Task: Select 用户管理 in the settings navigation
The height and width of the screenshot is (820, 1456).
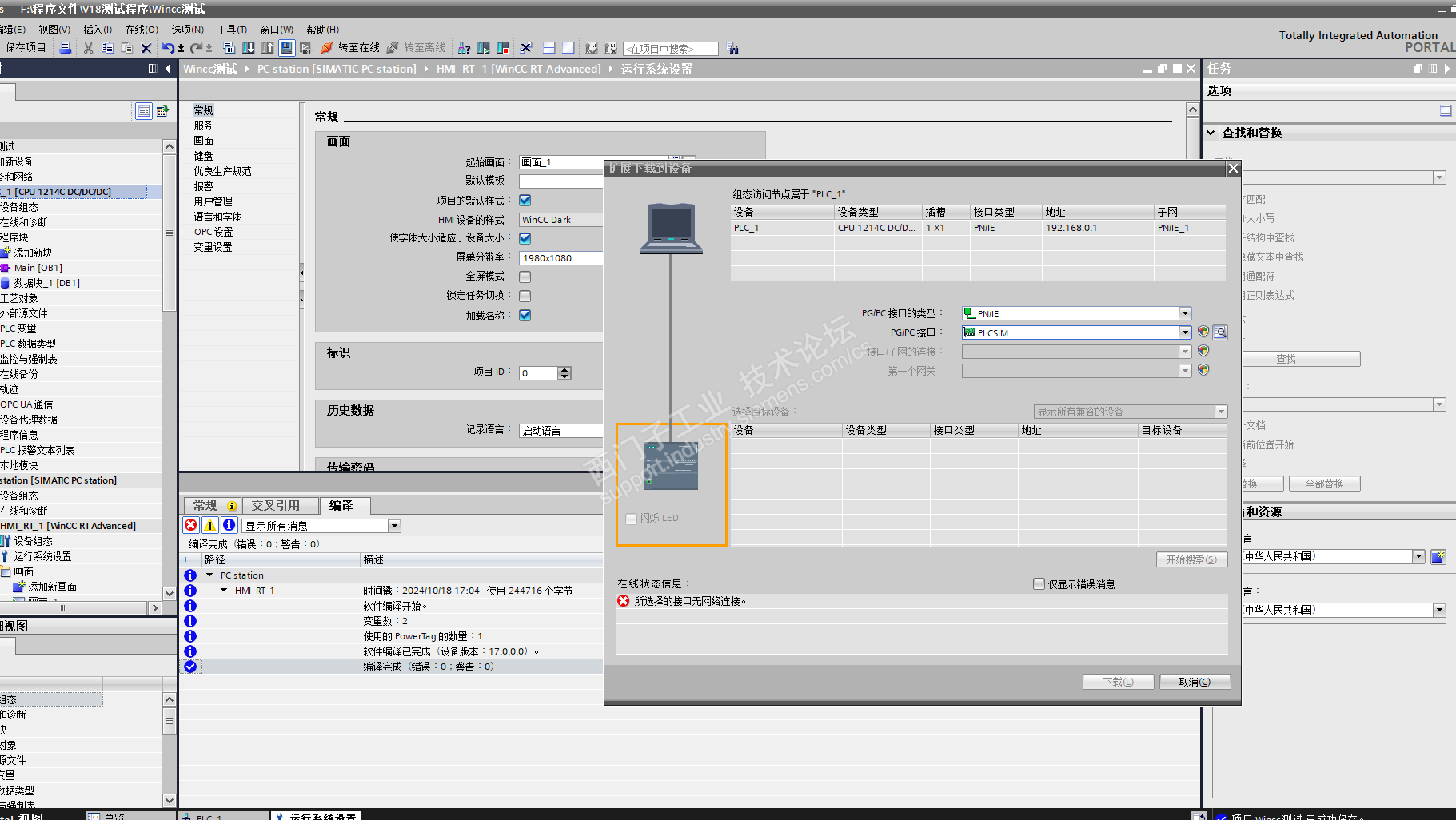Action: (213, 201)
